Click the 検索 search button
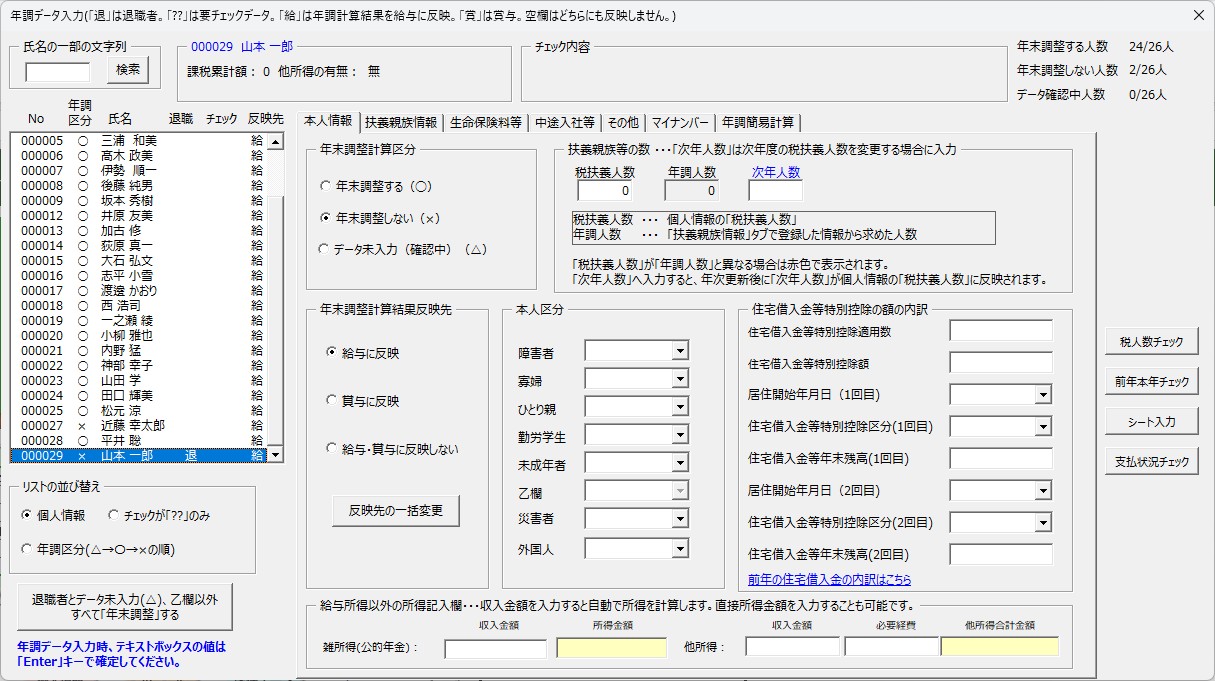1215x681 pixels. tap(128, 69)
